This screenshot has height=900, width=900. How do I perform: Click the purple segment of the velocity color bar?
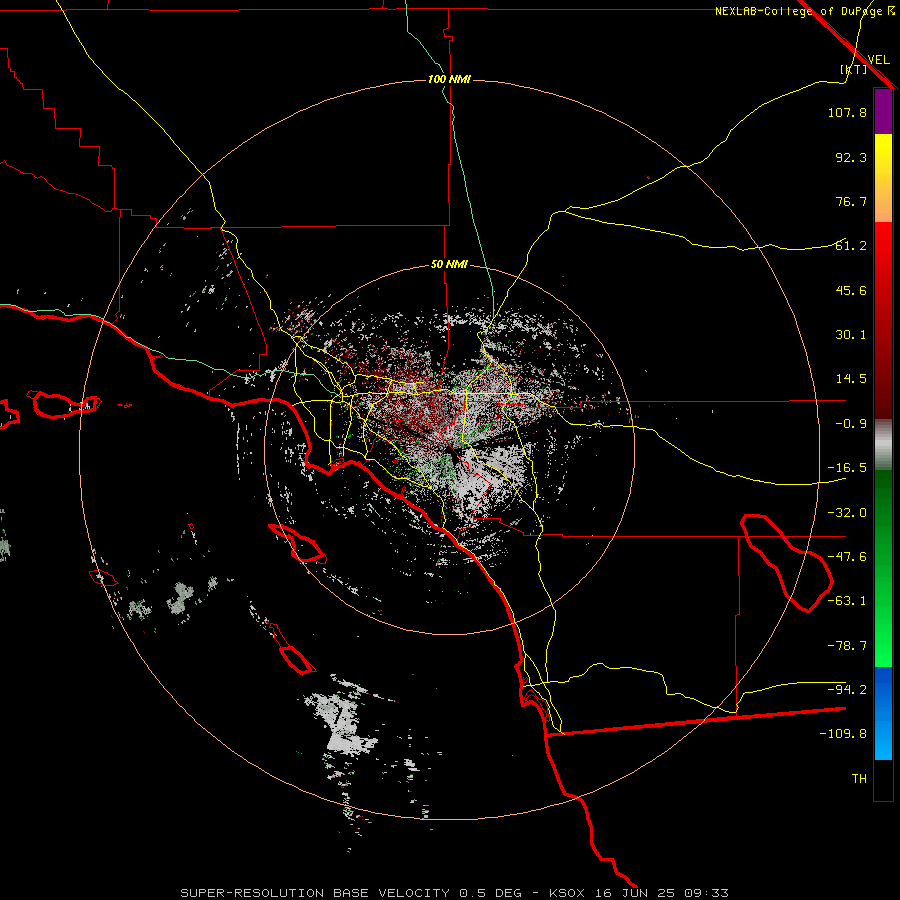883,112
